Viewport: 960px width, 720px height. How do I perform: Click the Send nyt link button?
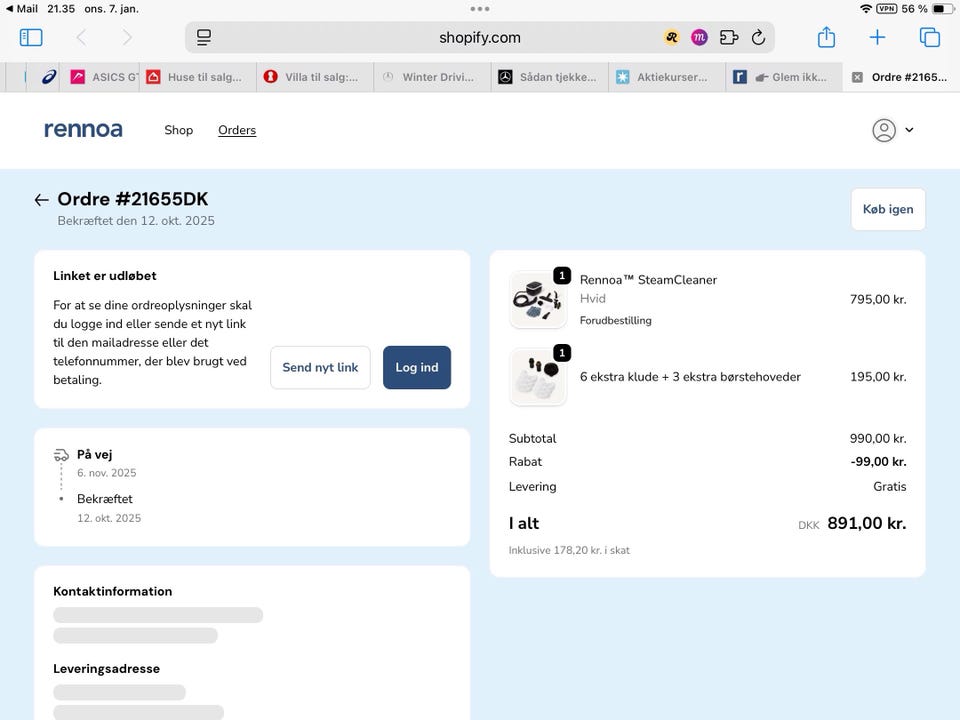320,367
